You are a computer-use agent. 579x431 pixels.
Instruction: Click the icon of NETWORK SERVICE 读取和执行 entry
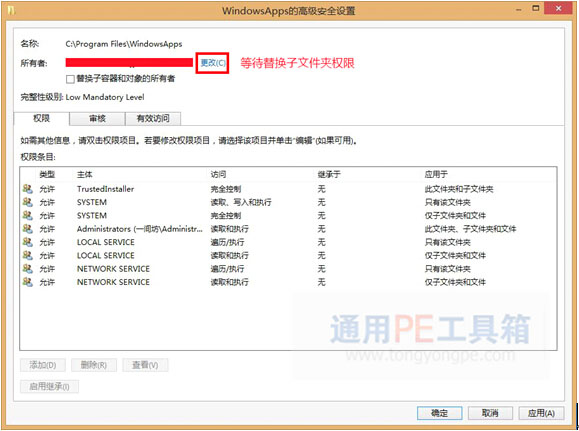coord(27,282)
